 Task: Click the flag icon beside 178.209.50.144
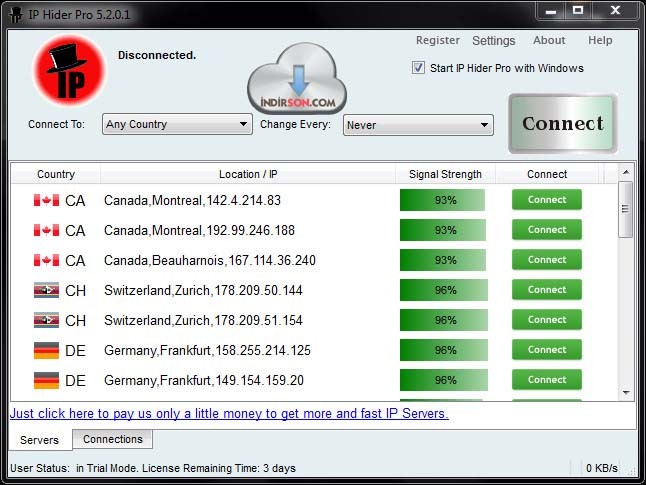pos(46,291)
